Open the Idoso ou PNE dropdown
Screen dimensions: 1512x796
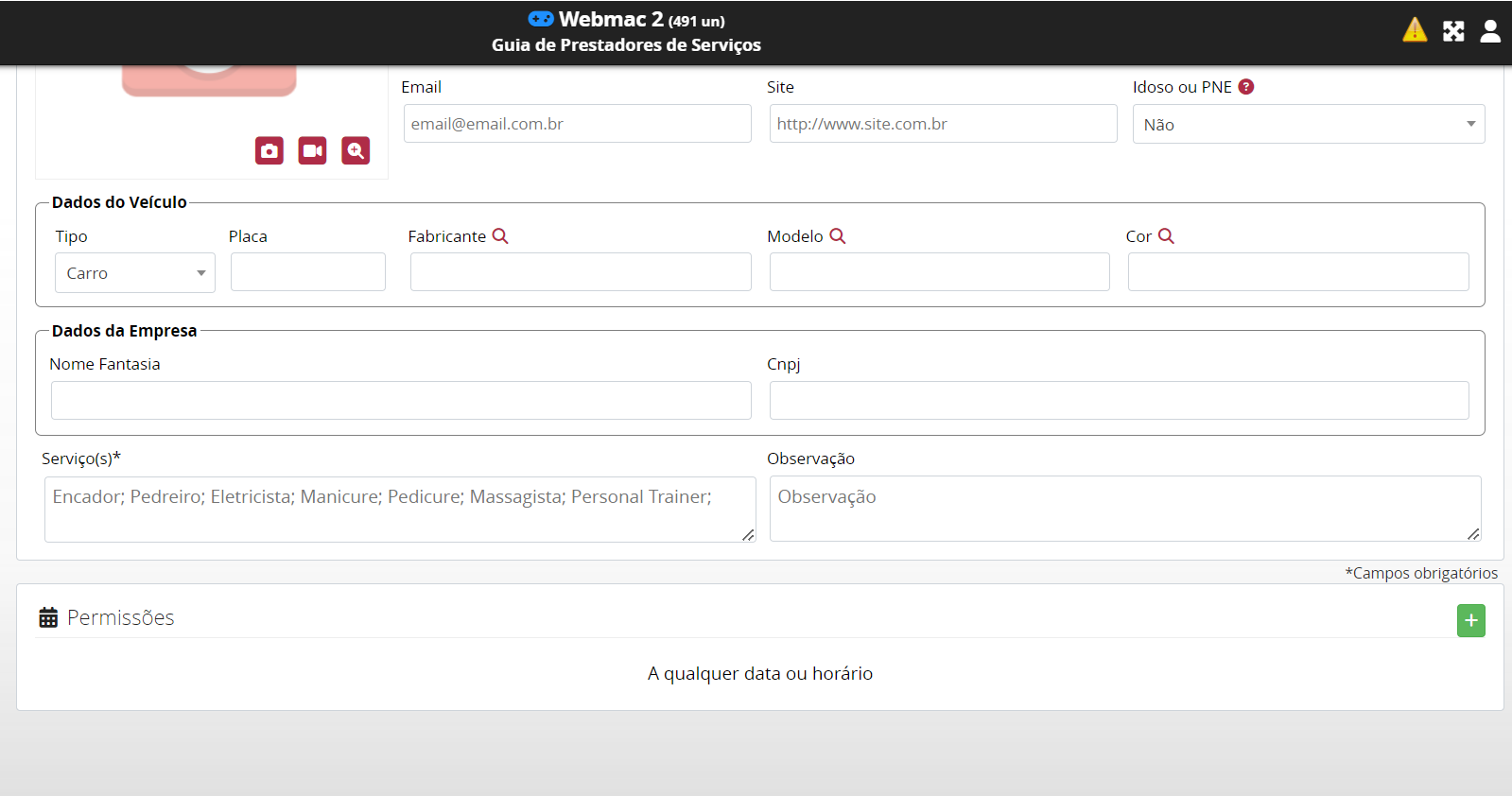pyautogui.click(x=1308, y=124)
